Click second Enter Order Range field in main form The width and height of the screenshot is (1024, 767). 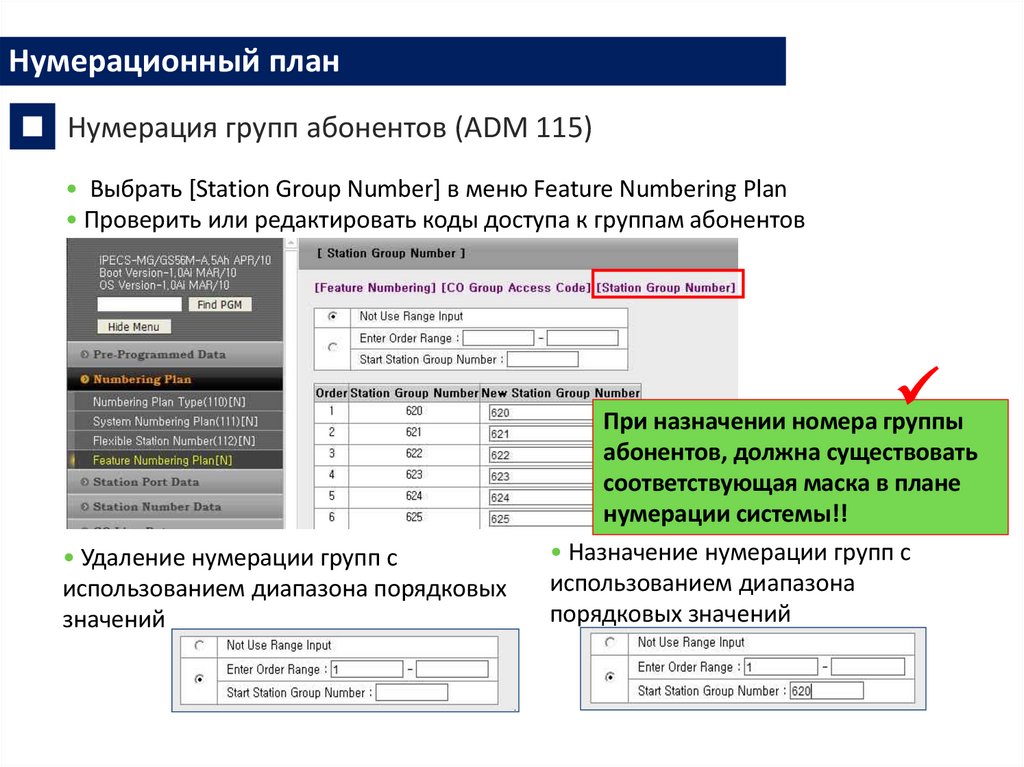[x=583, y=338]
